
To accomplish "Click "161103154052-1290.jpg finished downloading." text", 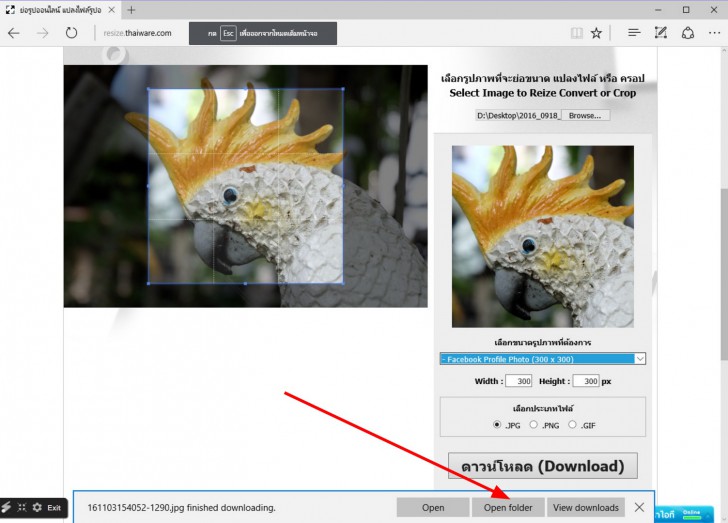I will tap(182, 508).
